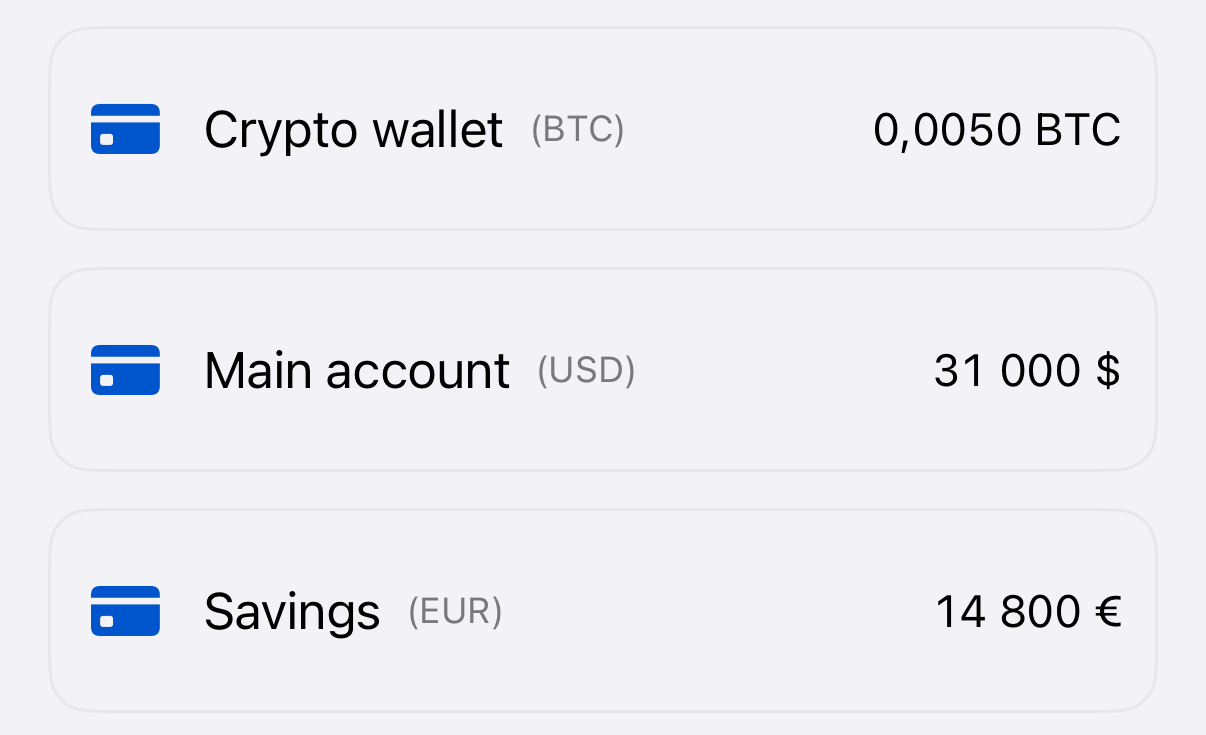The width and height of the screenshot is (1206, 735).
Task: Click the card icon beside Crypto wallet
Action: pyautogui.click(x=125, y=129)
